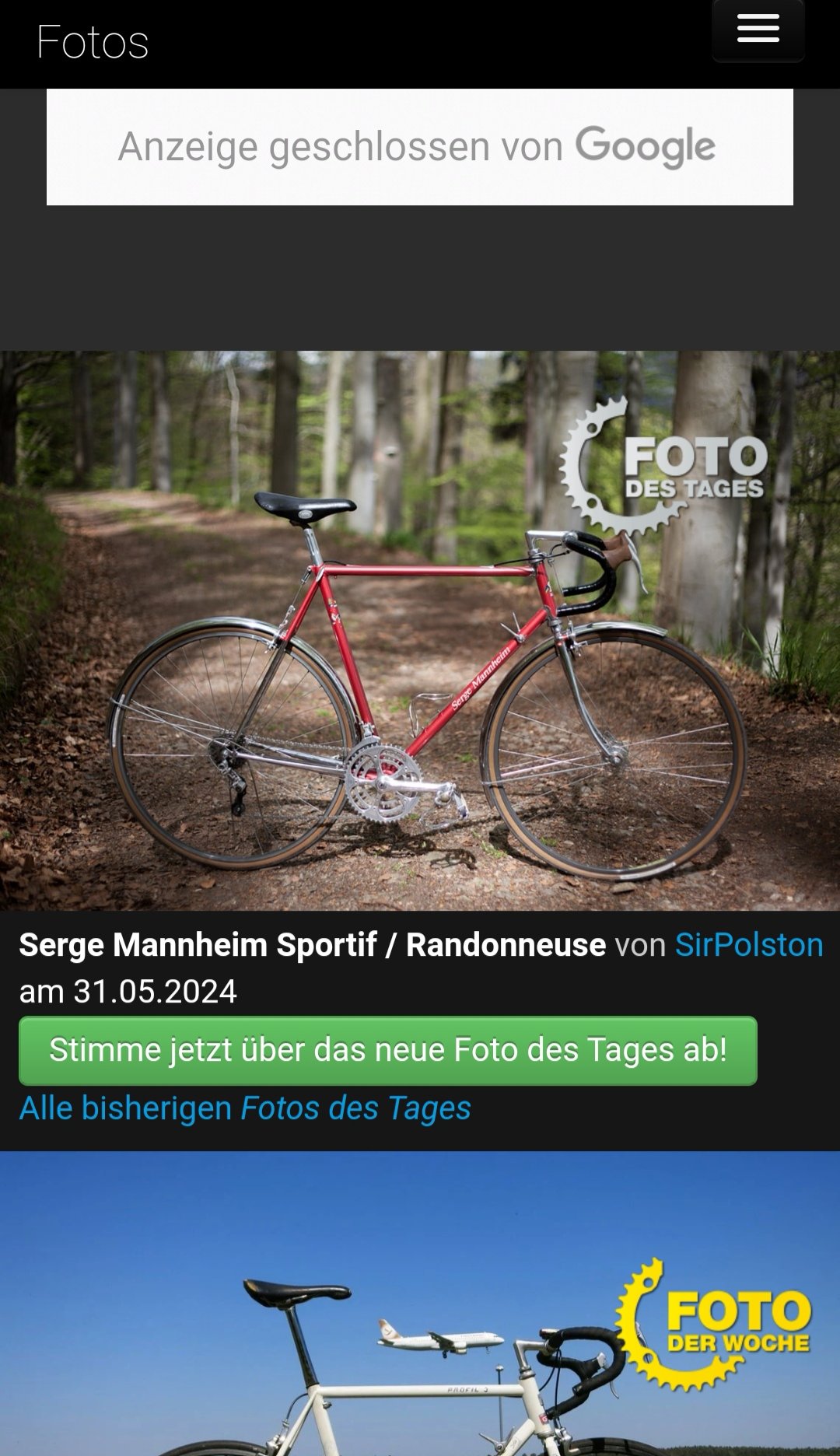Click the yellow Foto der Woche badge
Viewport: 840px width, 1456px height.
click(714, 1324)
